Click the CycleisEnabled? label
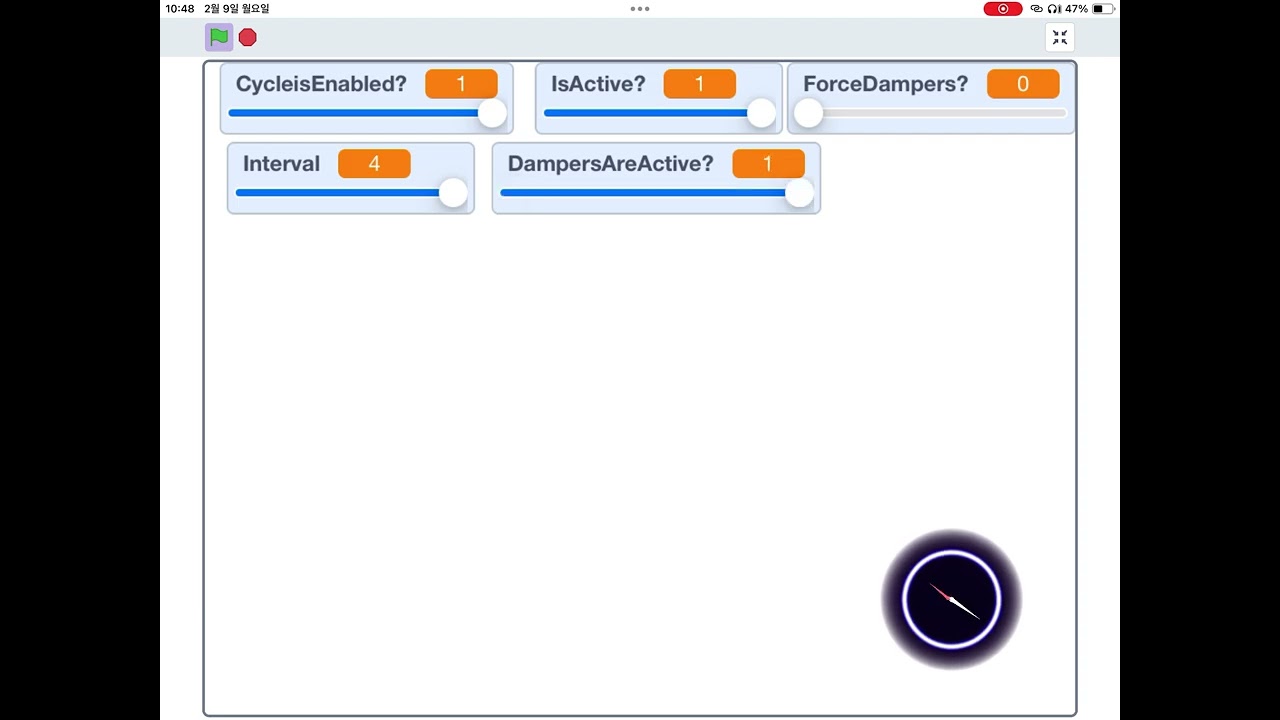 321,84
